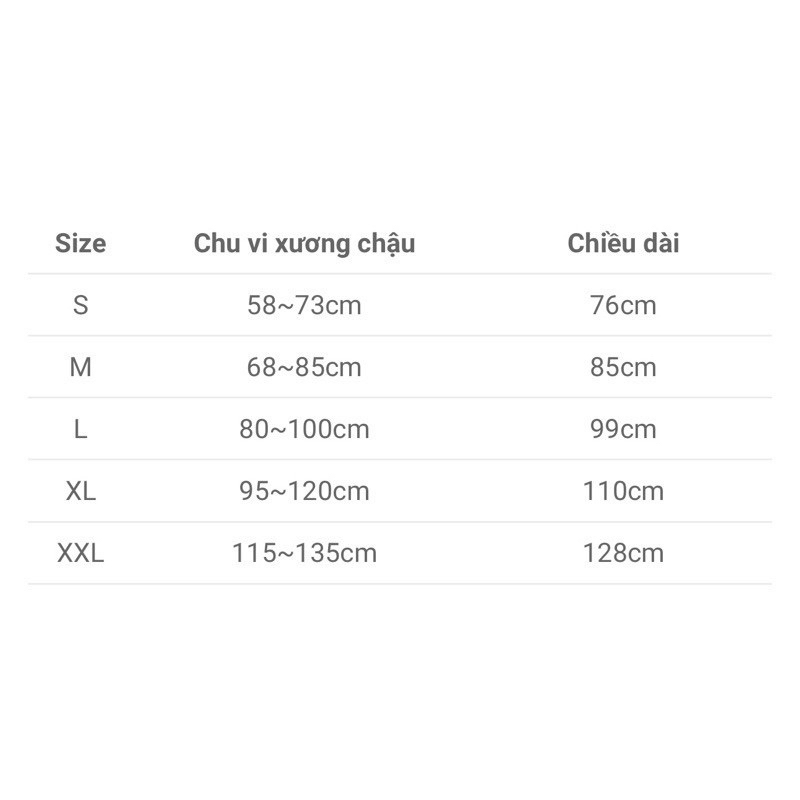800x800 pixels.
Task: Click the divider line beneath the XXL row
Action: point(400,584)
